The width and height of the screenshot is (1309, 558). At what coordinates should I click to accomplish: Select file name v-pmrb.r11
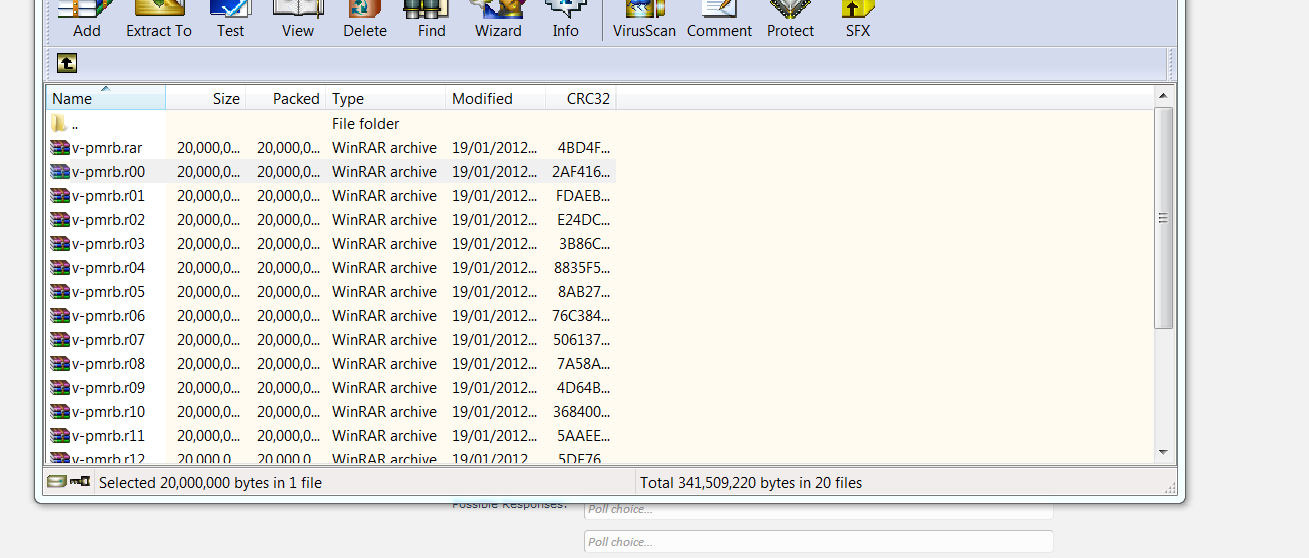[108, 436]
